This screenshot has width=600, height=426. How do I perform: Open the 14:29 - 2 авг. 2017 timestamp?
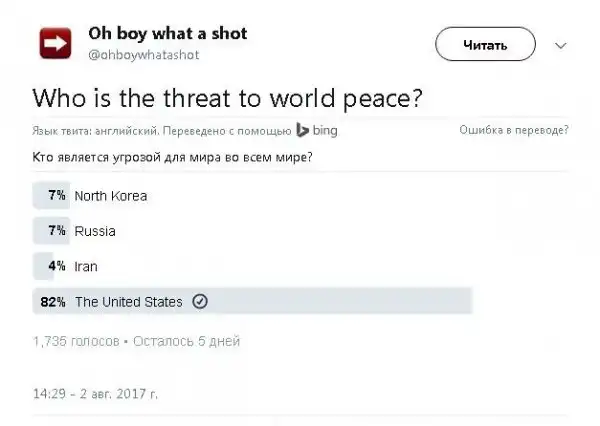[x=95, y=394]
